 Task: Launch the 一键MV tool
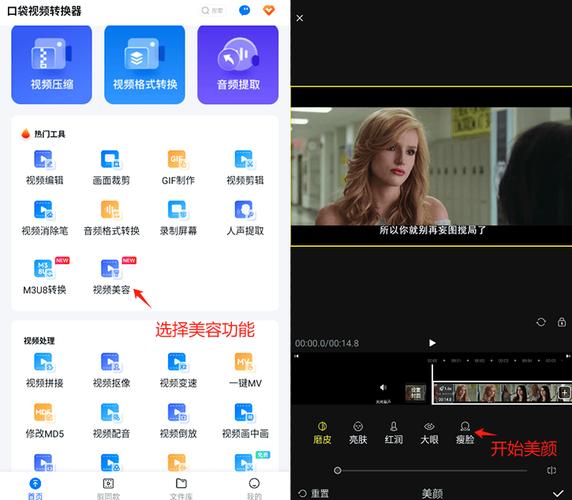click(245, 370)
